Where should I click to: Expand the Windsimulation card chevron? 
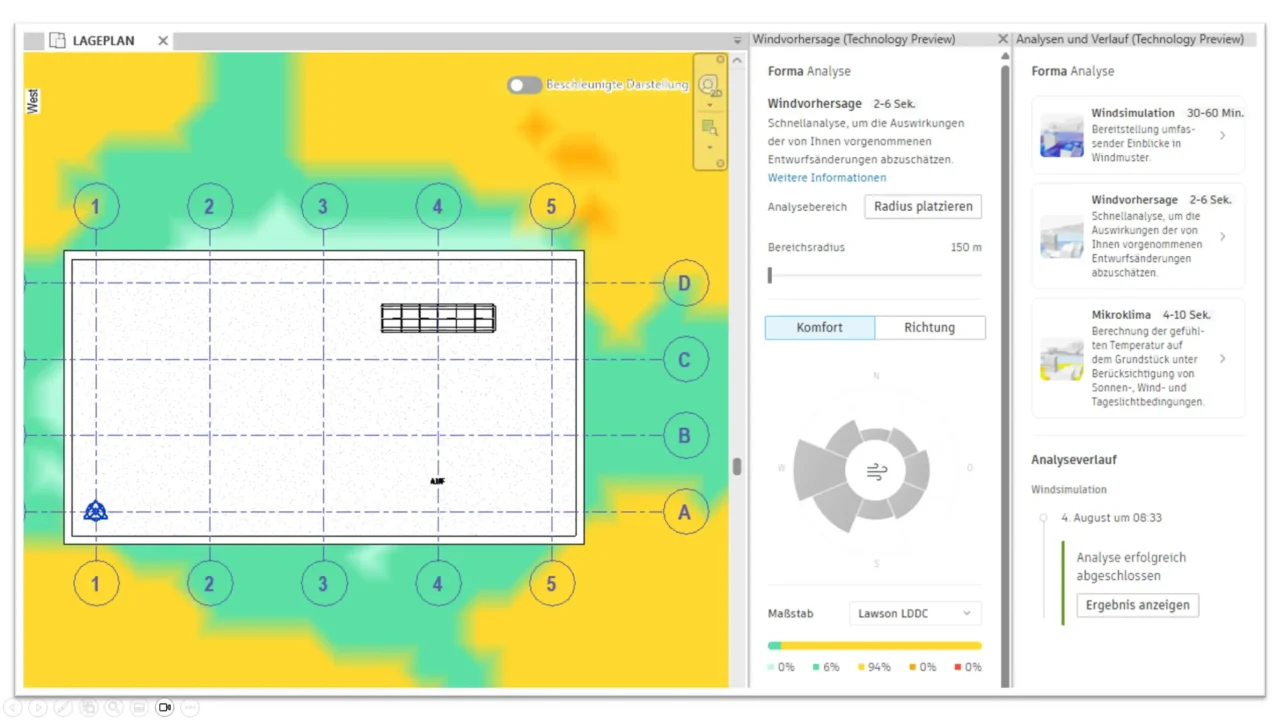pyautogui.click(x=1222, y=135)
